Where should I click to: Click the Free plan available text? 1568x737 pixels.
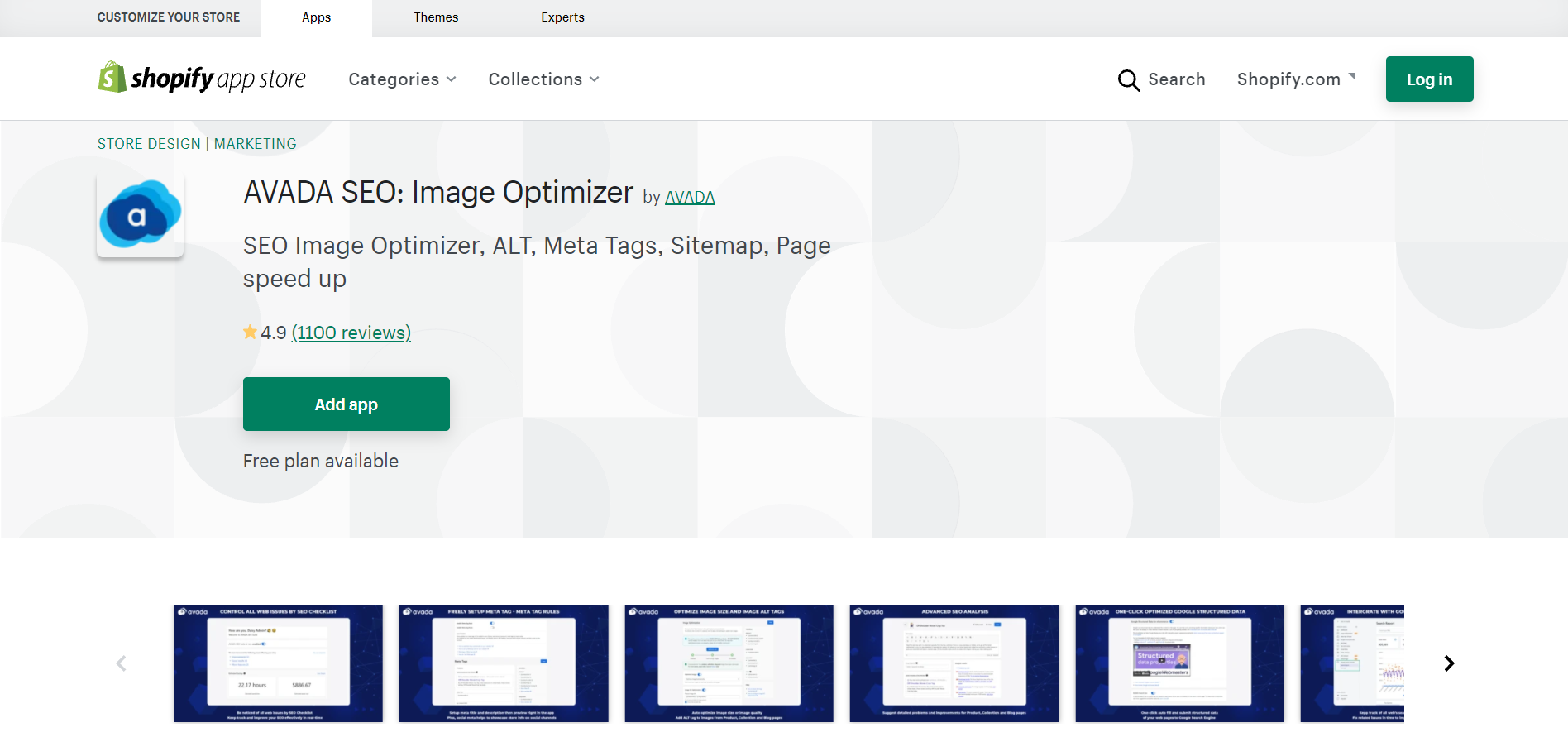[321, 461]
